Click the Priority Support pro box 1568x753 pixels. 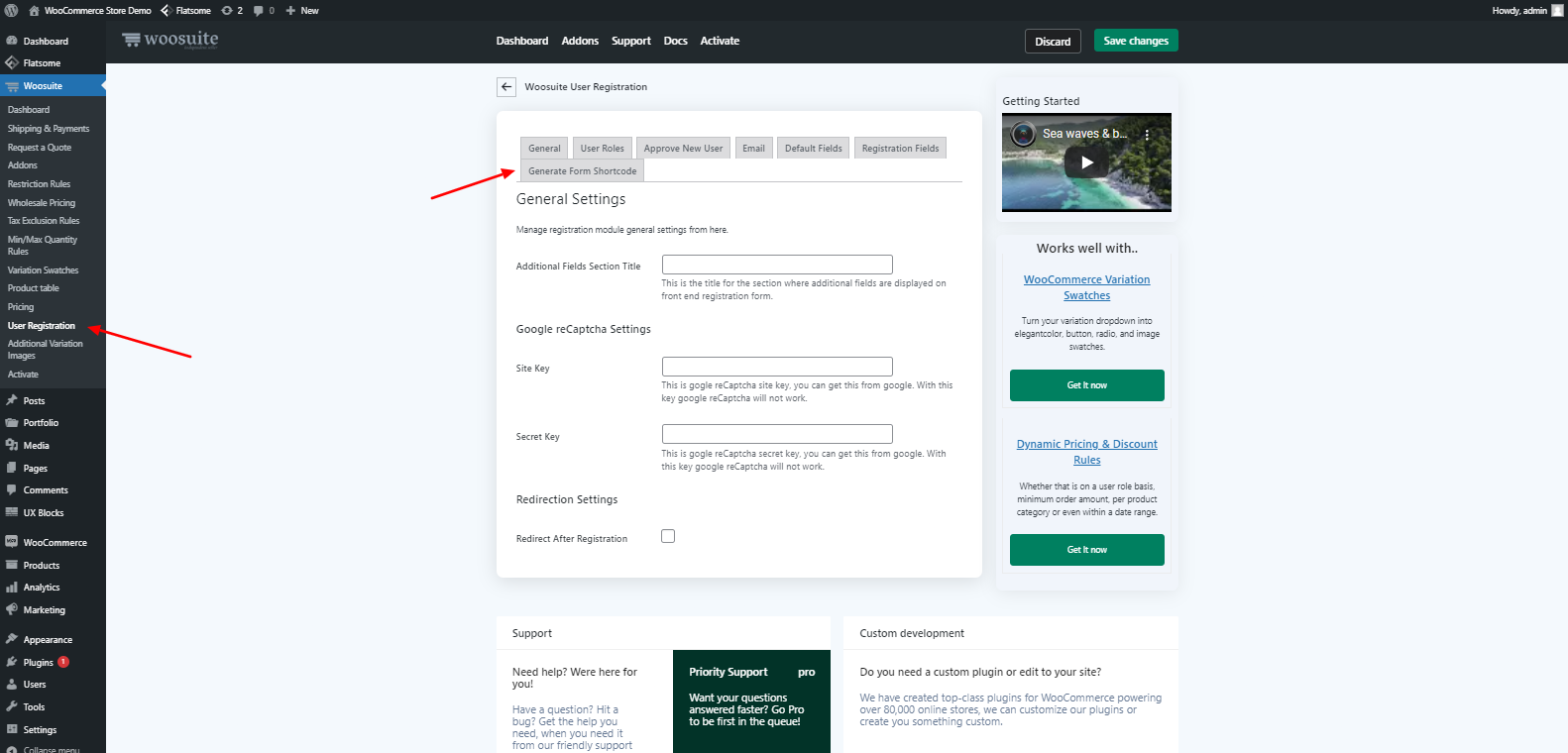coord(751,701)
